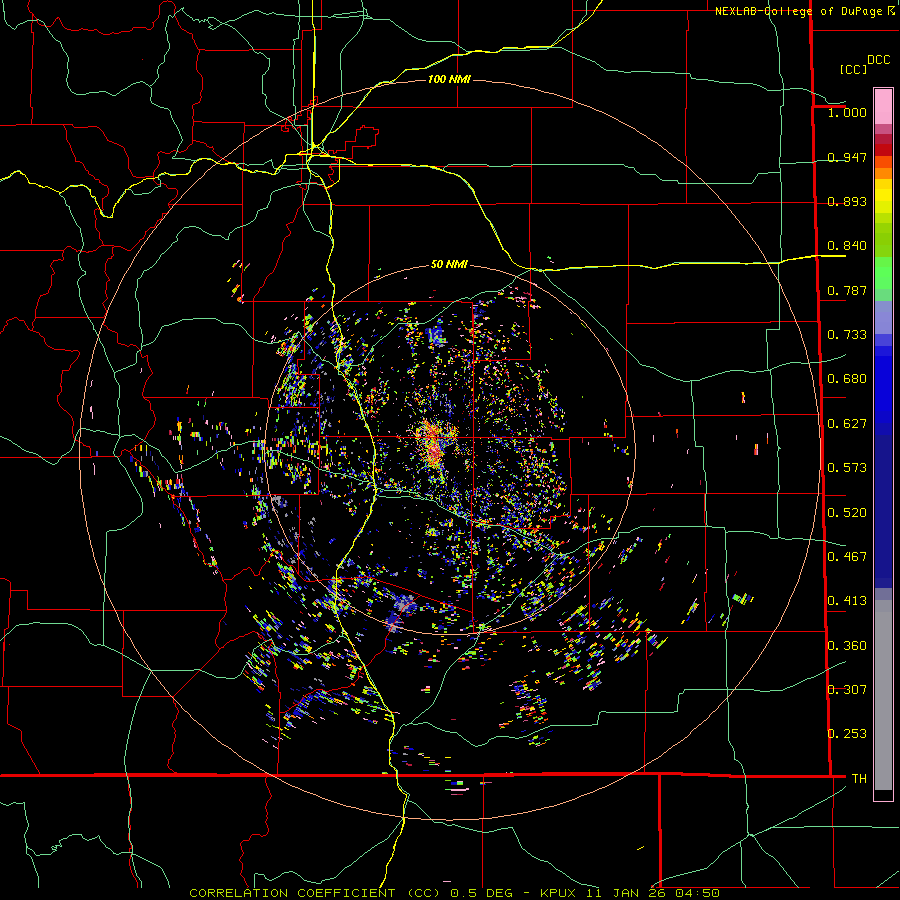900x900 pixels.
Task: Click the 0.253 scale value
Action: point(847,734)
